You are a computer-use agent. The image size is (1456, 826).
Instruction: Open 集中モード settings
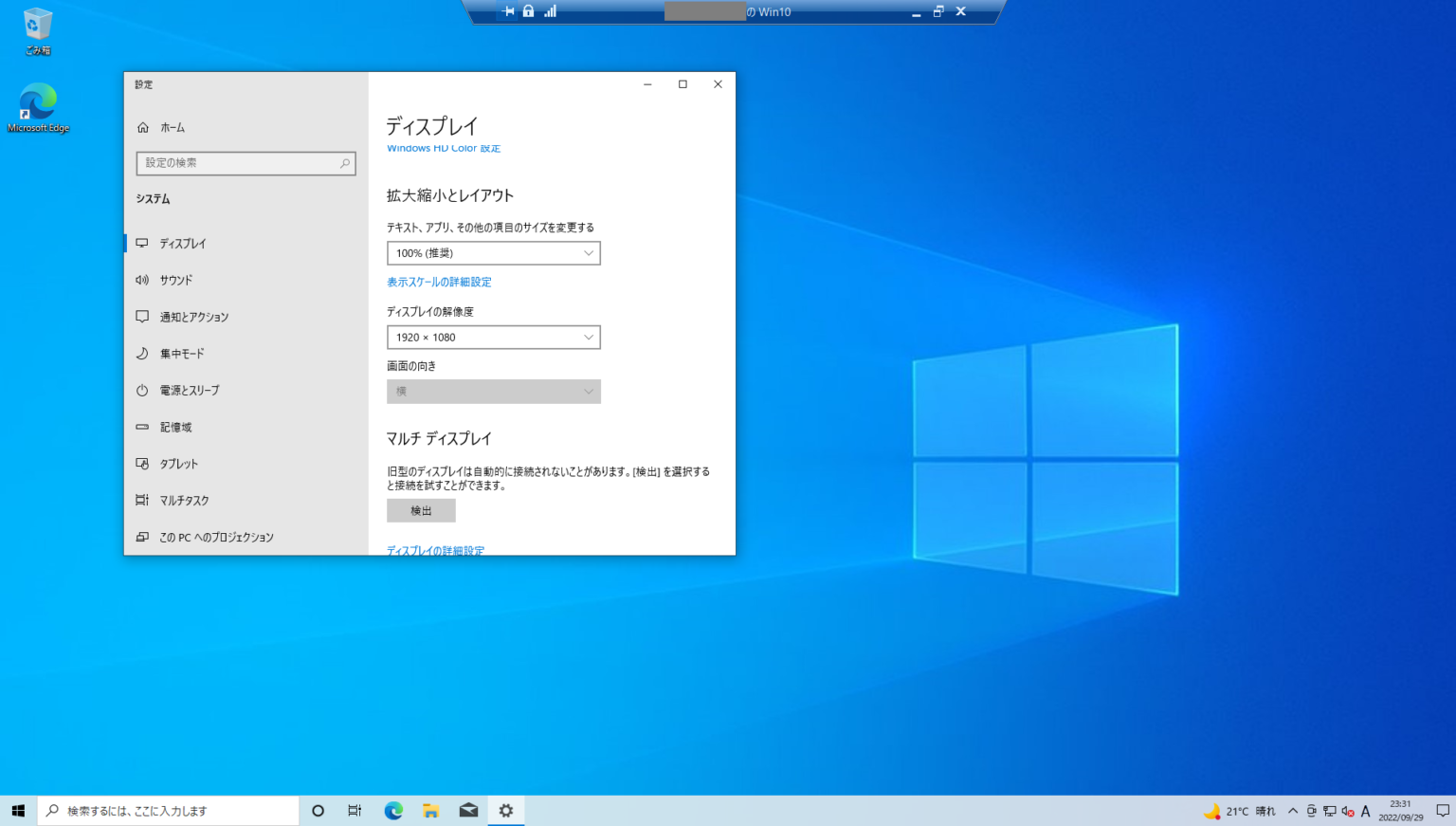(182, 353)
